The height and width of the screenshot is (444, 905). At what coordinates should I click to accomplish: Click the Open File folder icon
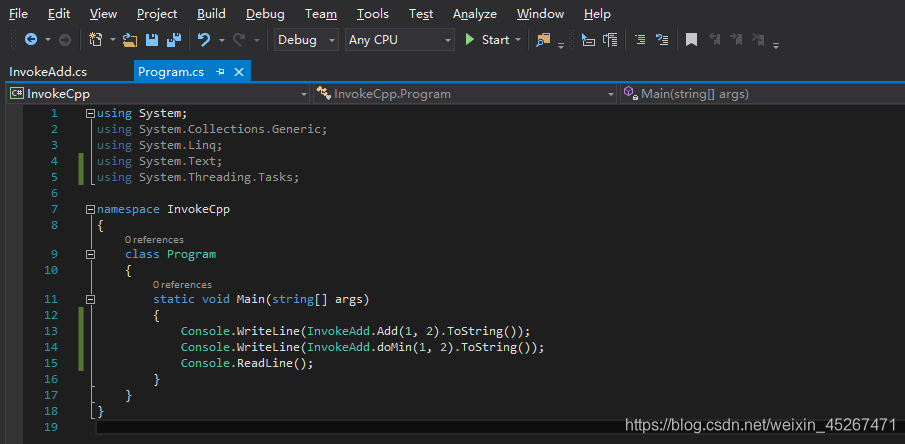coord(130,40)
